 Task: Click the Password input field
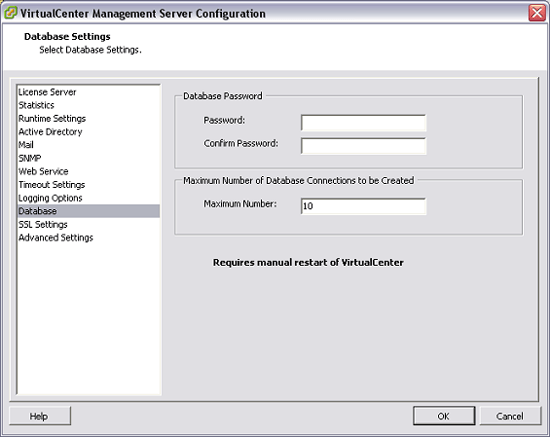click(x=363, y=123)
